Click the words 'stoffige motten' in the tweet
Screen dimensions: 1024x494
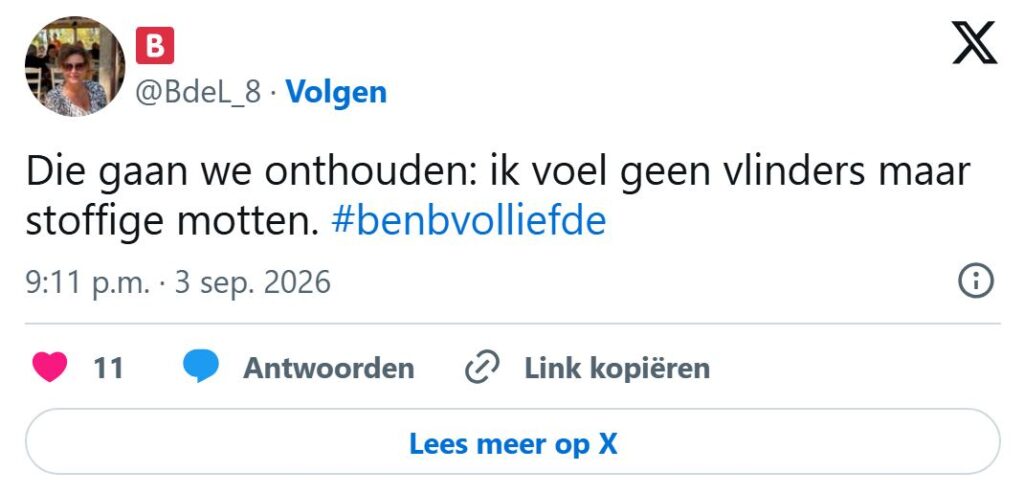click(x=172, y=223)
